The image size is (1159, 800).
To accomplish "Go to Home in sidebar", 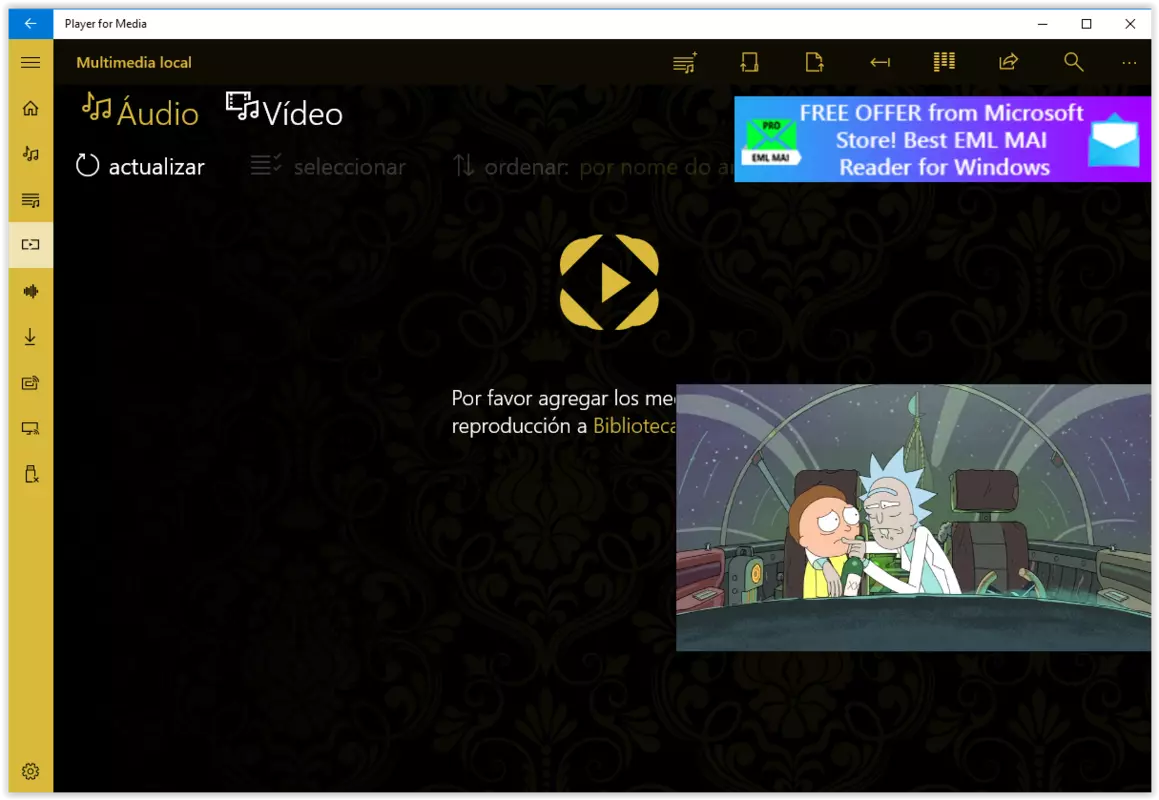I will pyautogui.click(x=30, y=109).
